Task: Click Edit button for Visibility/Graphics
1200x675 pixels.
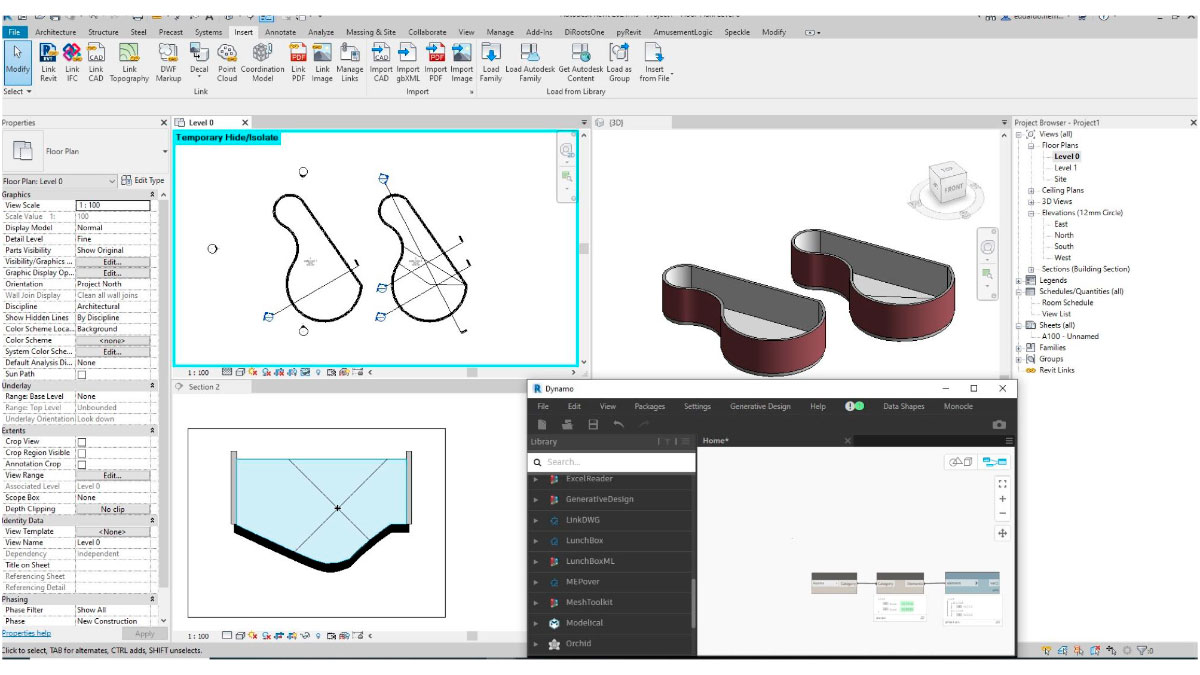Action: coord(112,261)
